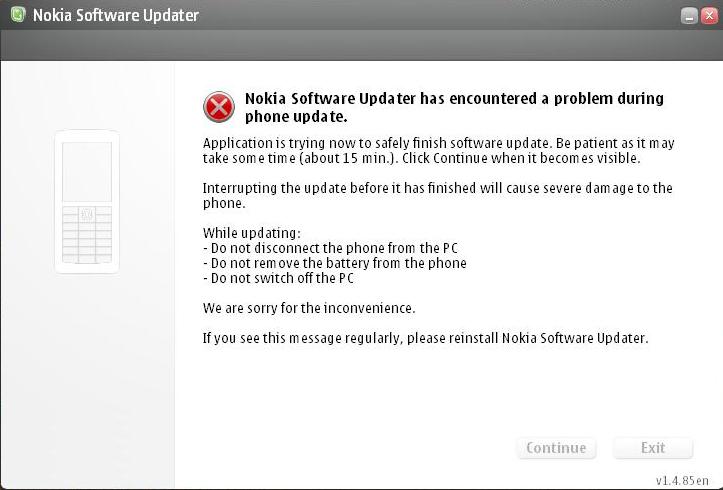This screenshot has width=723, height=490.
Task: Click the red error X icon
Action: 218,106
